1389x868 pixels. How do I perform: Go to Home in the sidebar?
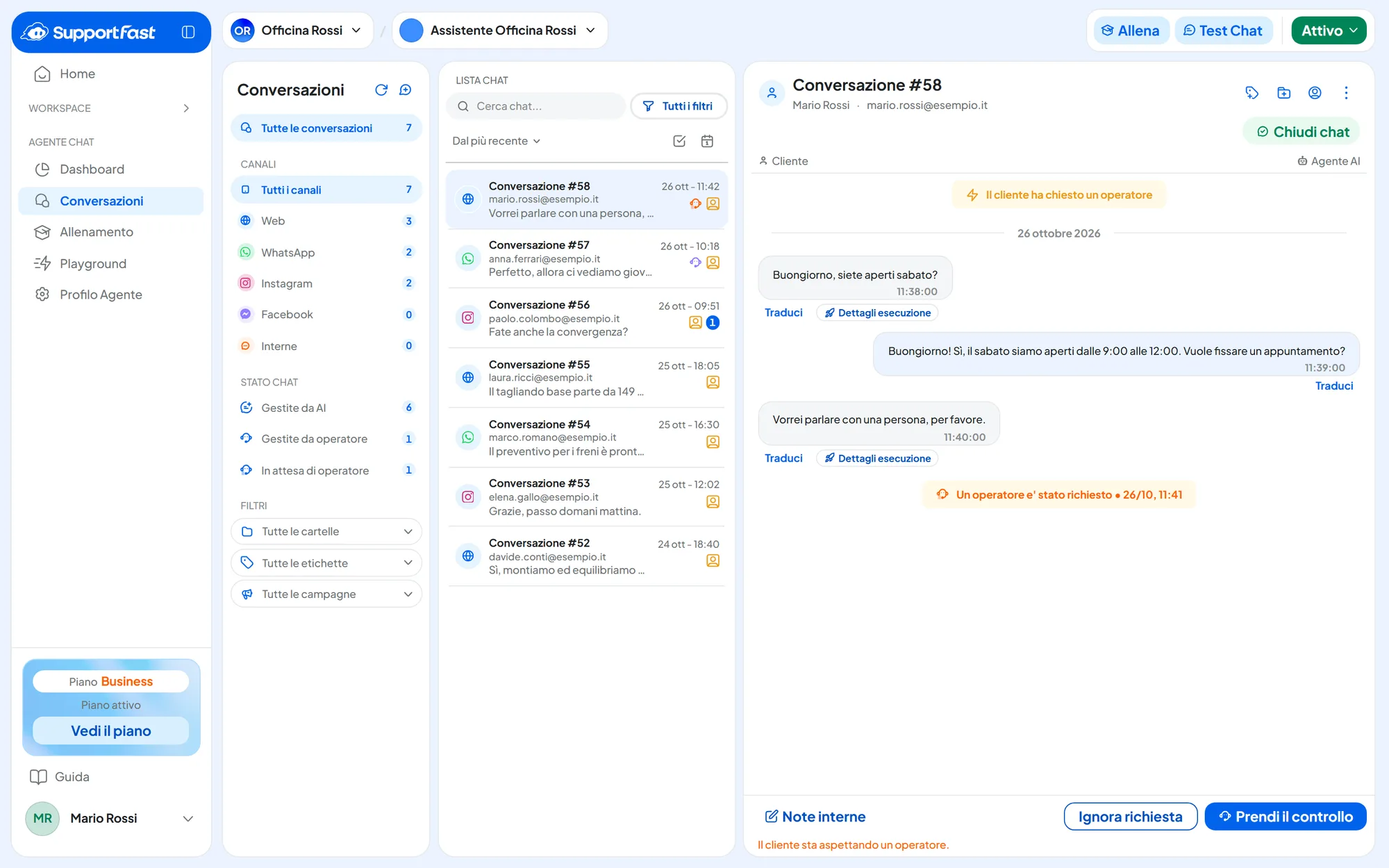point(111,74)
